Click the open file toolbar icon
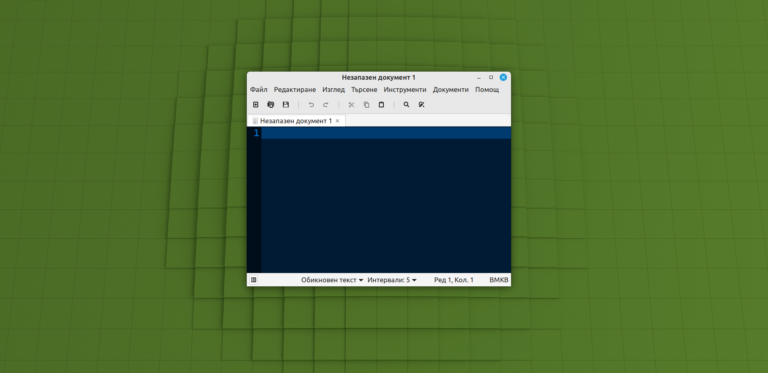The image size is (768, 373). pyautogui.click(x=270, y=105)
